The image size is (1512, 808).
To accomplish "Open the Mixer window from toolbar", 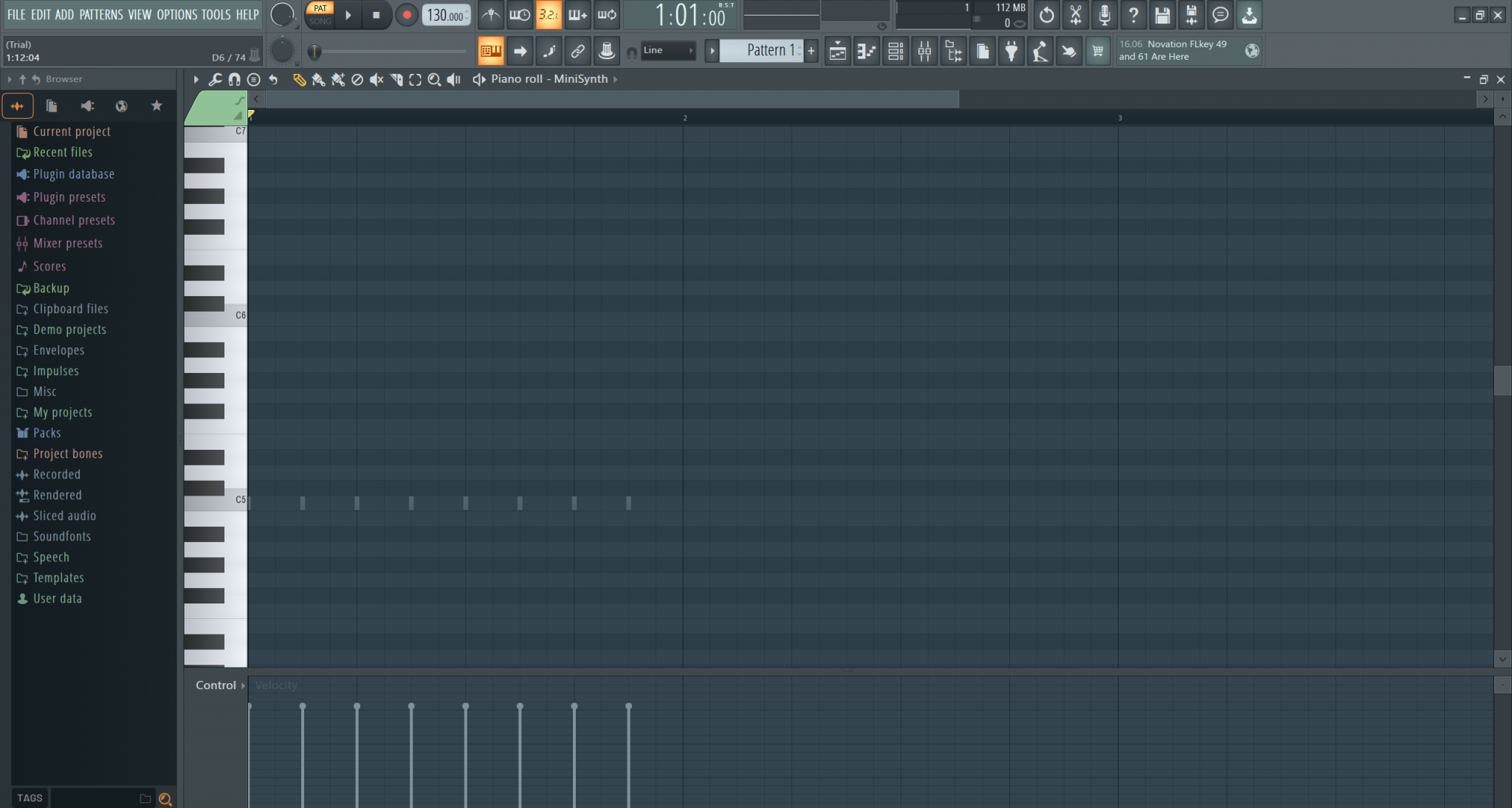I will pos(924,51).
